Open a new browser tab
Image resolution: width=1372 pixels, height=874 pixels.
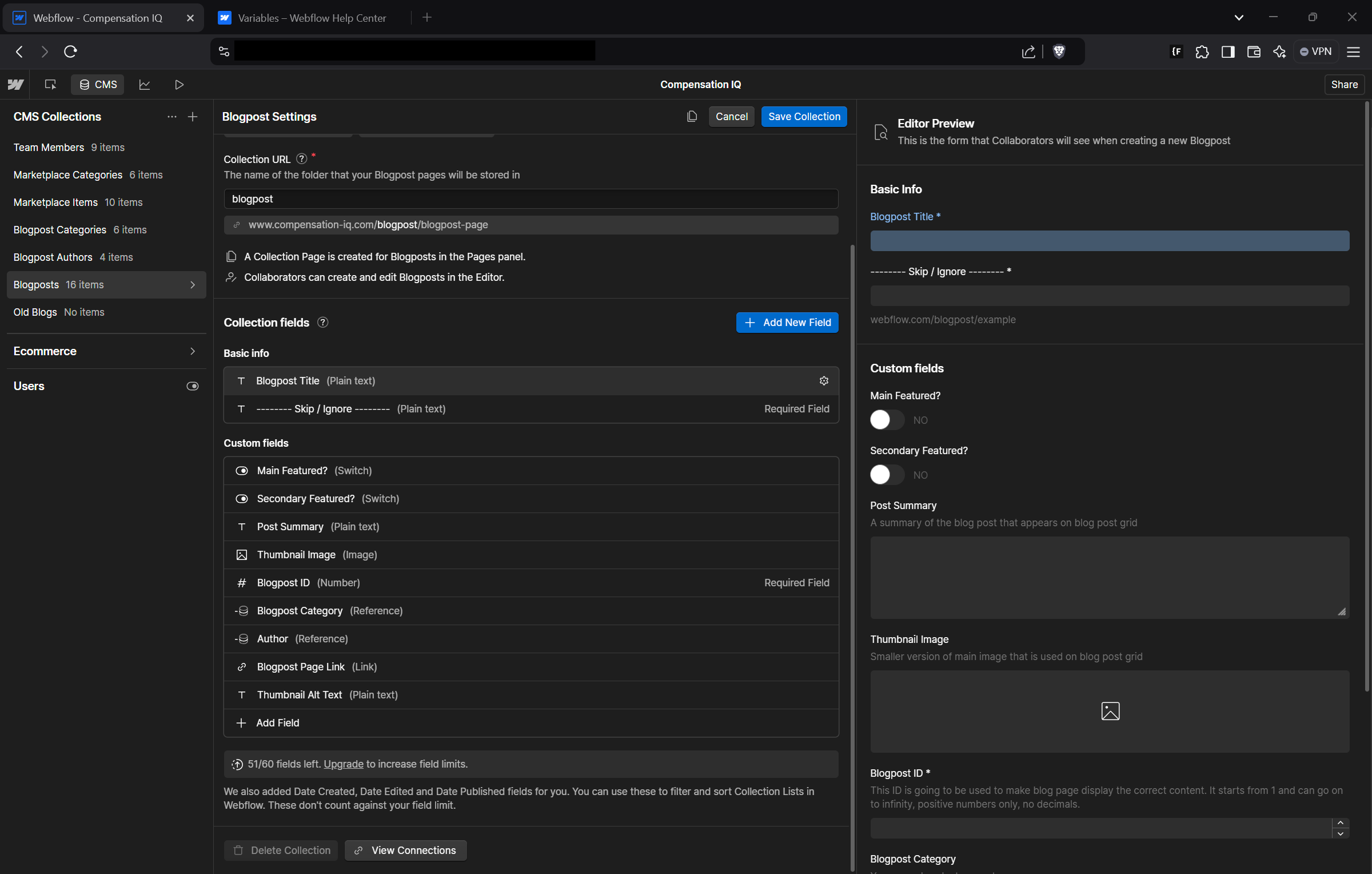(x=426, y=18)
